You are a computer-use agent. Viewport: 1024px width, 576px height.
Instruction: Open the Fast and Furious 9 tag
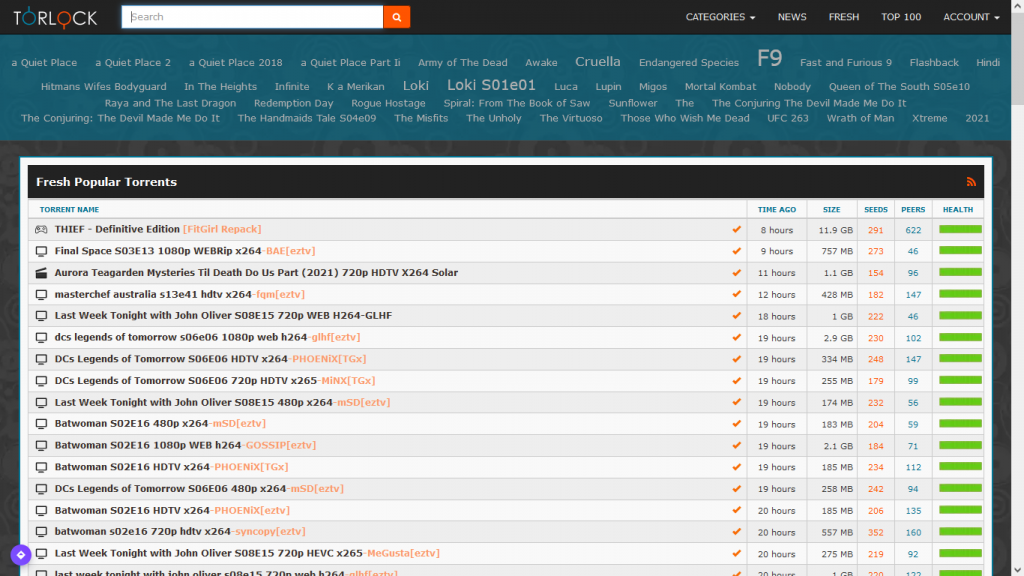click(846, 63)
